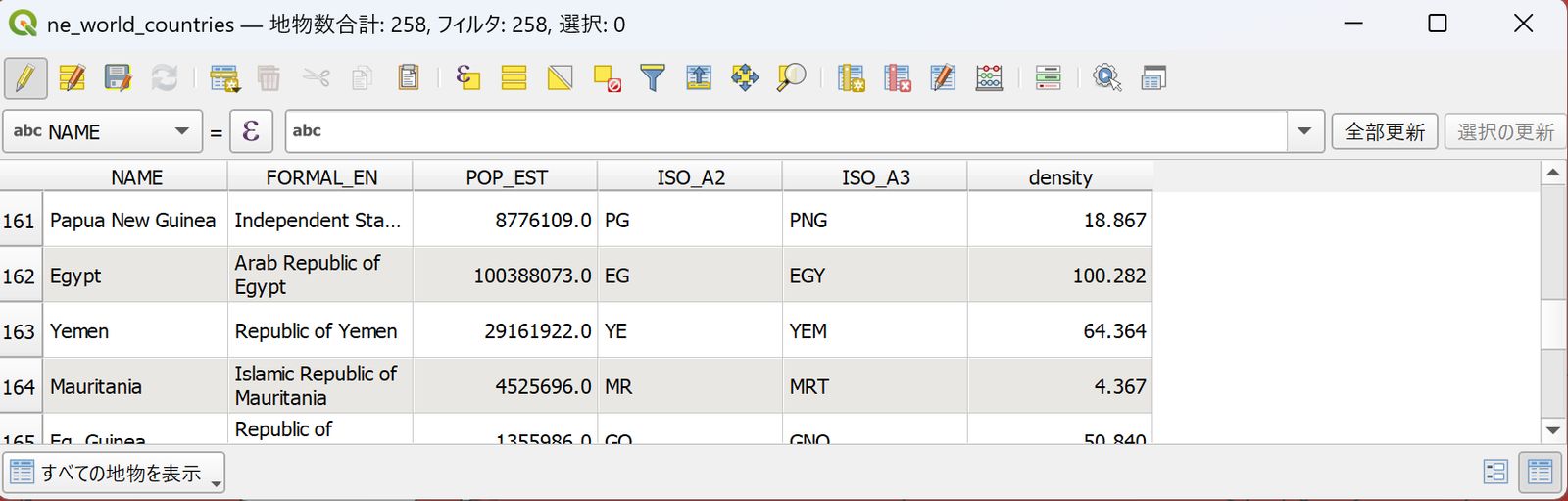Image resolution: width=1568 pixels, height=501 pixels.
Task: Sort by the NAME column header
Action: 136,177
